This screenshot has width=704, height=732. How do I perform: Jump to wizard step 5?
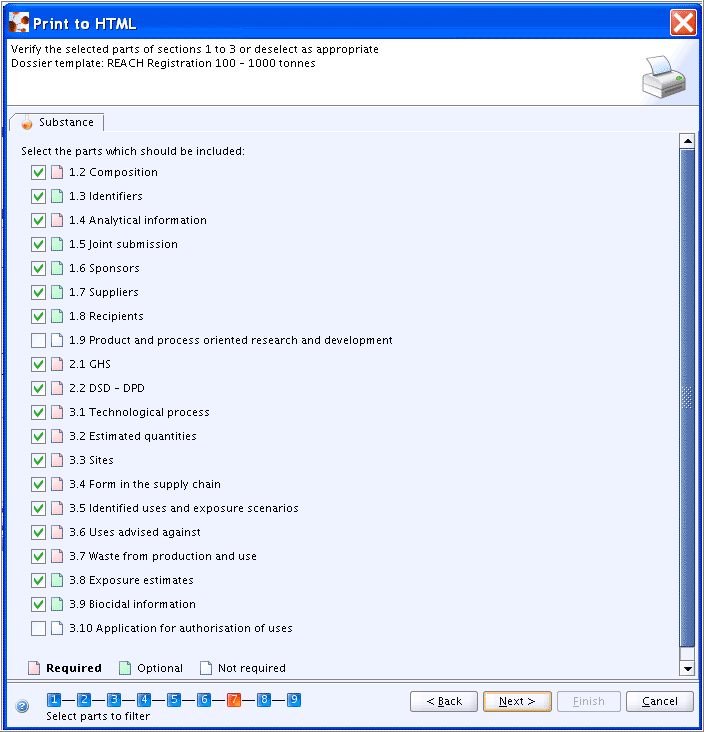174,700
